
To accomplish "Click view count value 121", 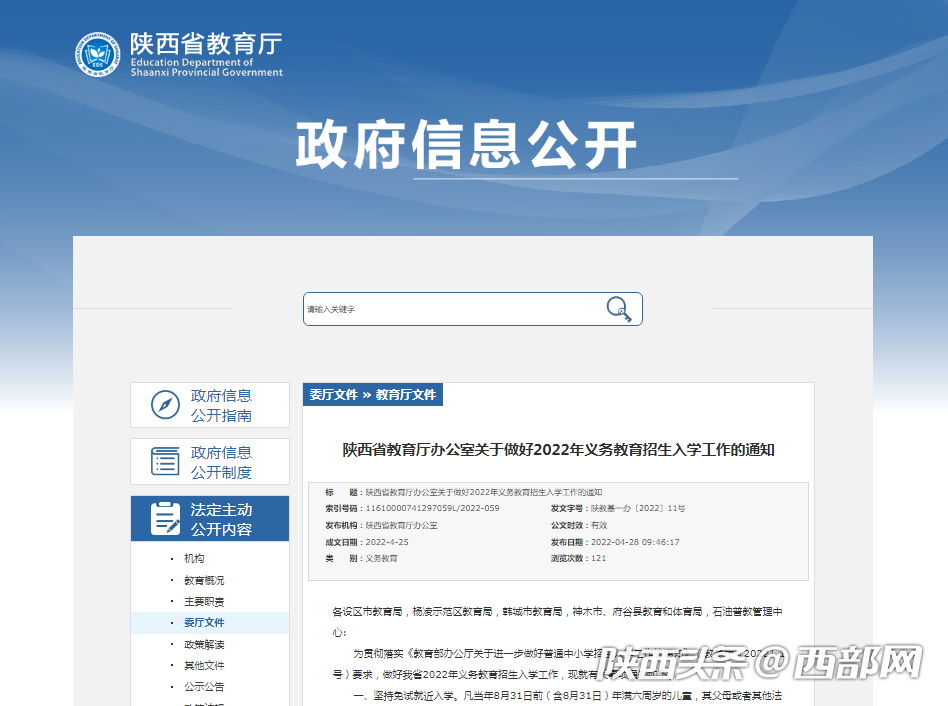I will [599, 559].
